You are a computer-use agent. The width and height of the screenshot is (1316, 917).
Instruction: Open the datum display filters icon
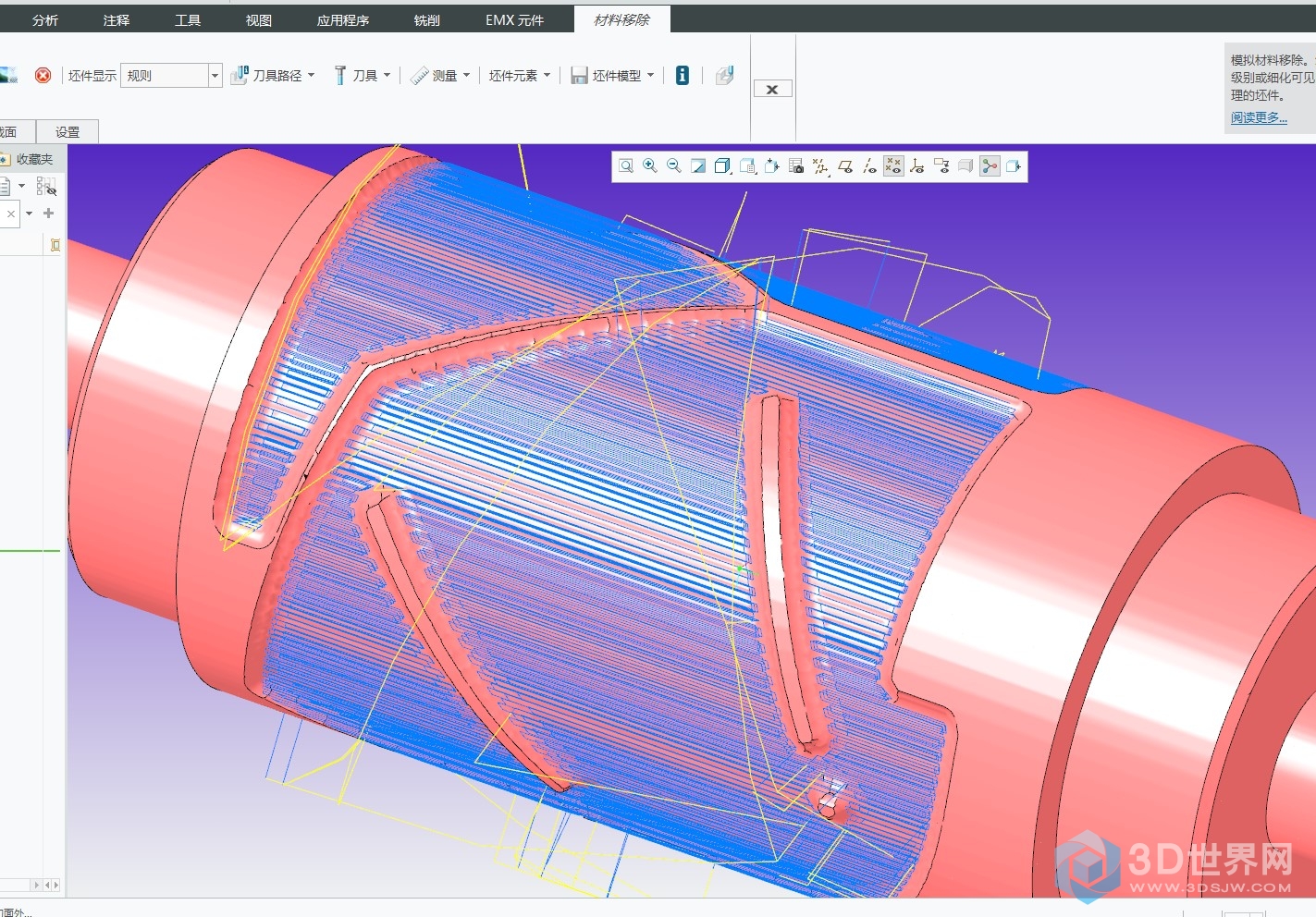click(820, 166)
